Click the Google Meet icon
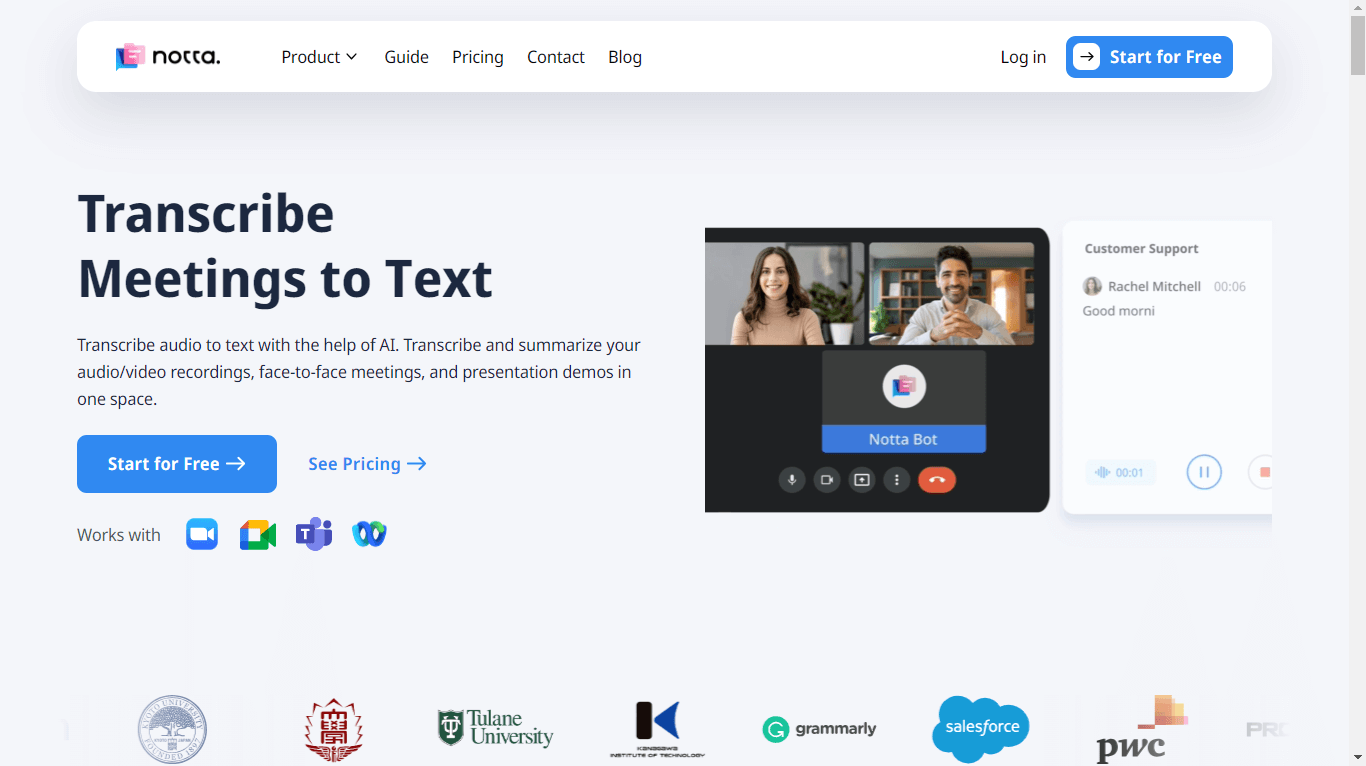Image resolution: width=1366 pixels, height=766 pixels. pyautogui.click(x=258, y=535)
